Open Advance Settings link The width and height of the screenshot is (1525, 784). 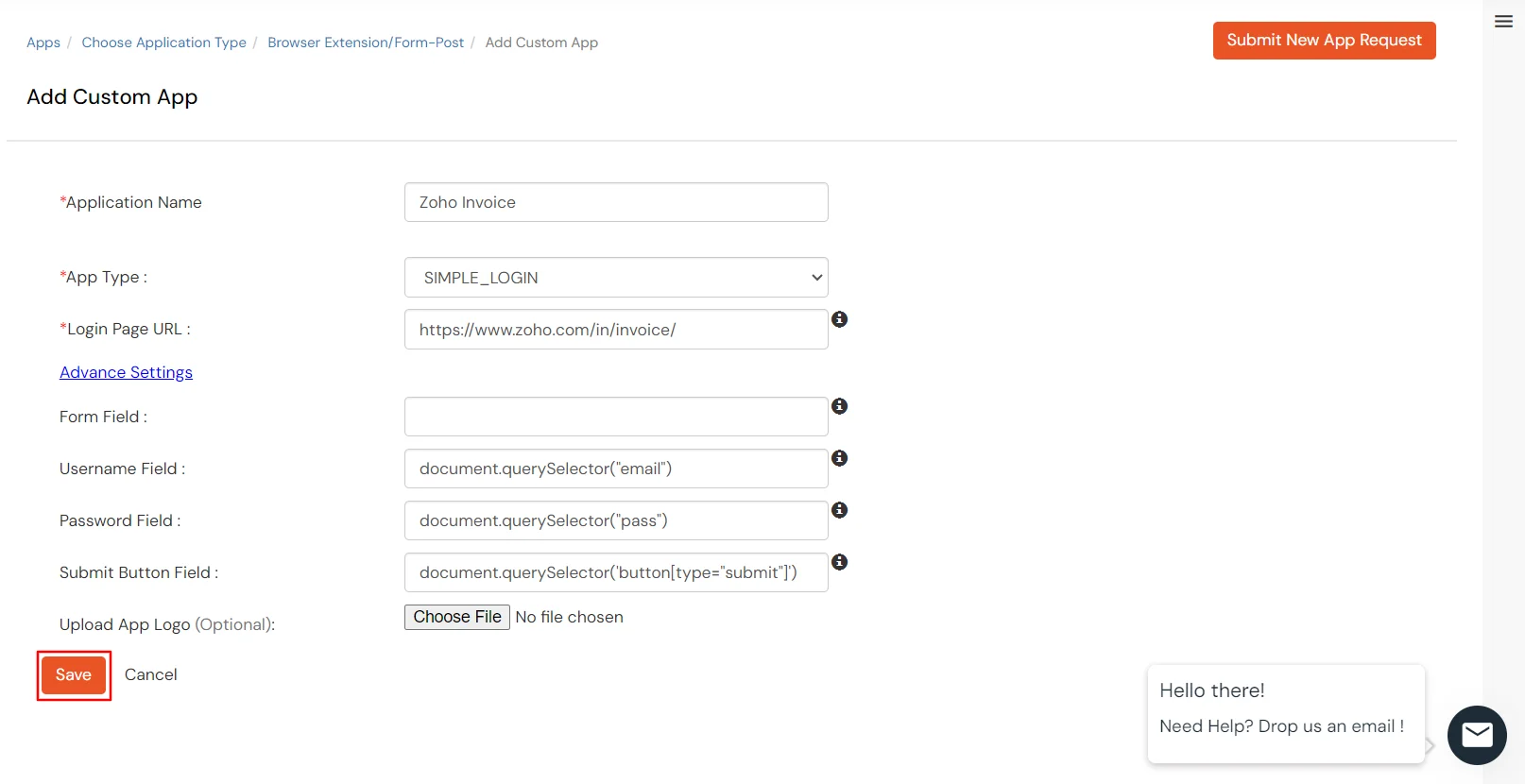click(126, 372)
